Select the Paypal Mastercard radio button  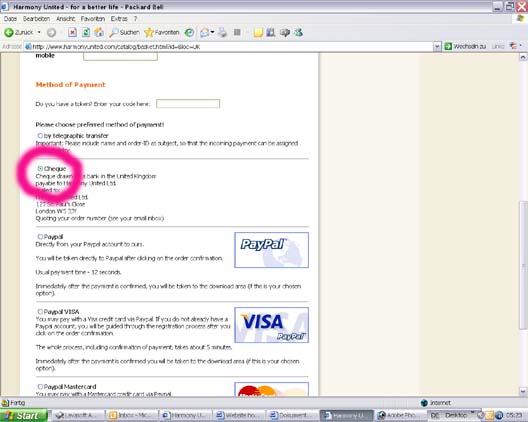pos(40,387)
